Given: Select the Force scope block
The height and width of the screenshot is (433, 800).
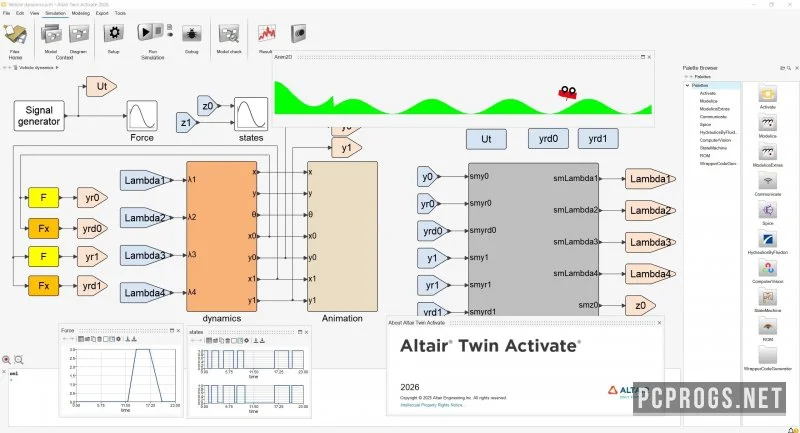Looking at the screenshot, I should pyautogui.click(x=142, y=116).
